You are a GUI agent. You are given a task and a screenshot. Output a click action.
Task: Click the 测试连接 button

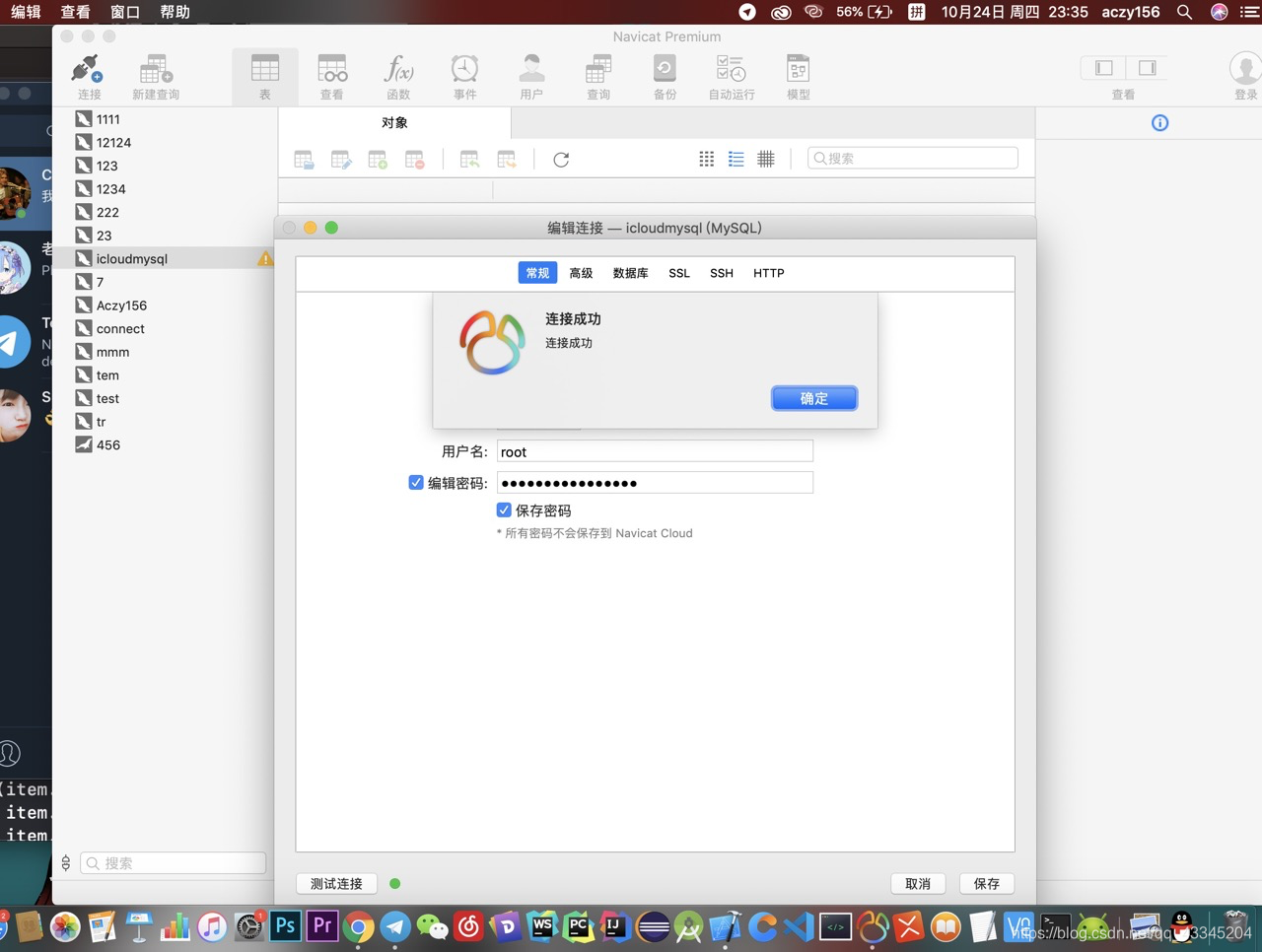pyautogui.click(x=336, y=884)
